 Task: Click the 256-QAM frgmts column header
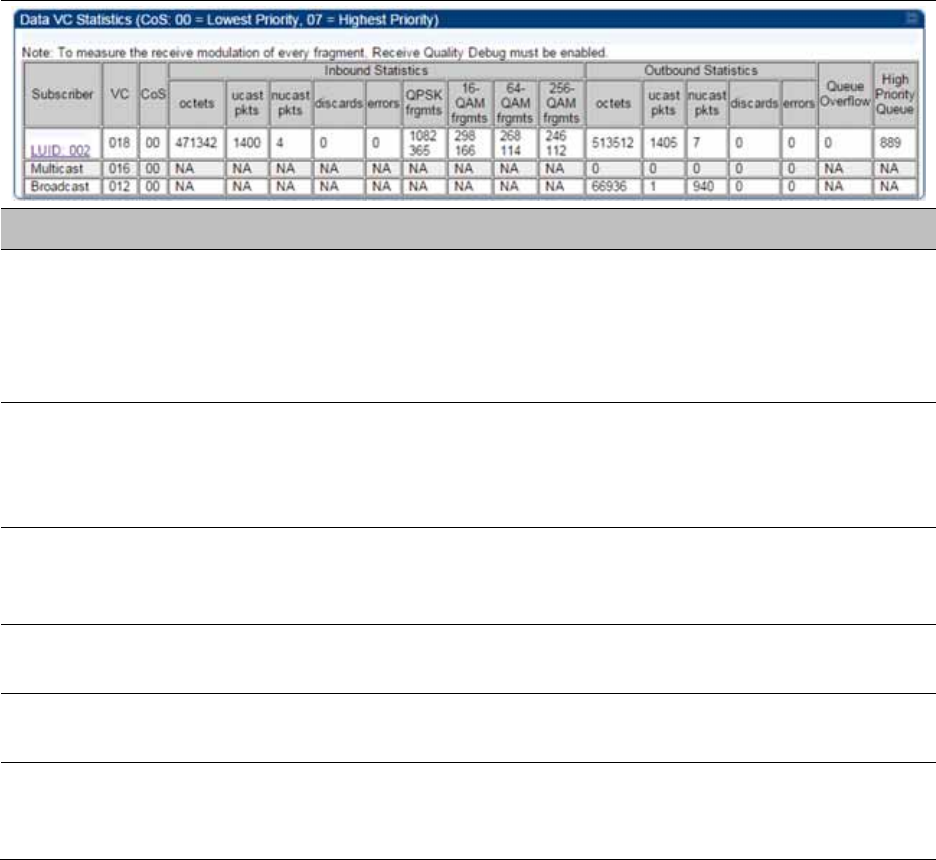pyautogui.click(x=561, y=103)
